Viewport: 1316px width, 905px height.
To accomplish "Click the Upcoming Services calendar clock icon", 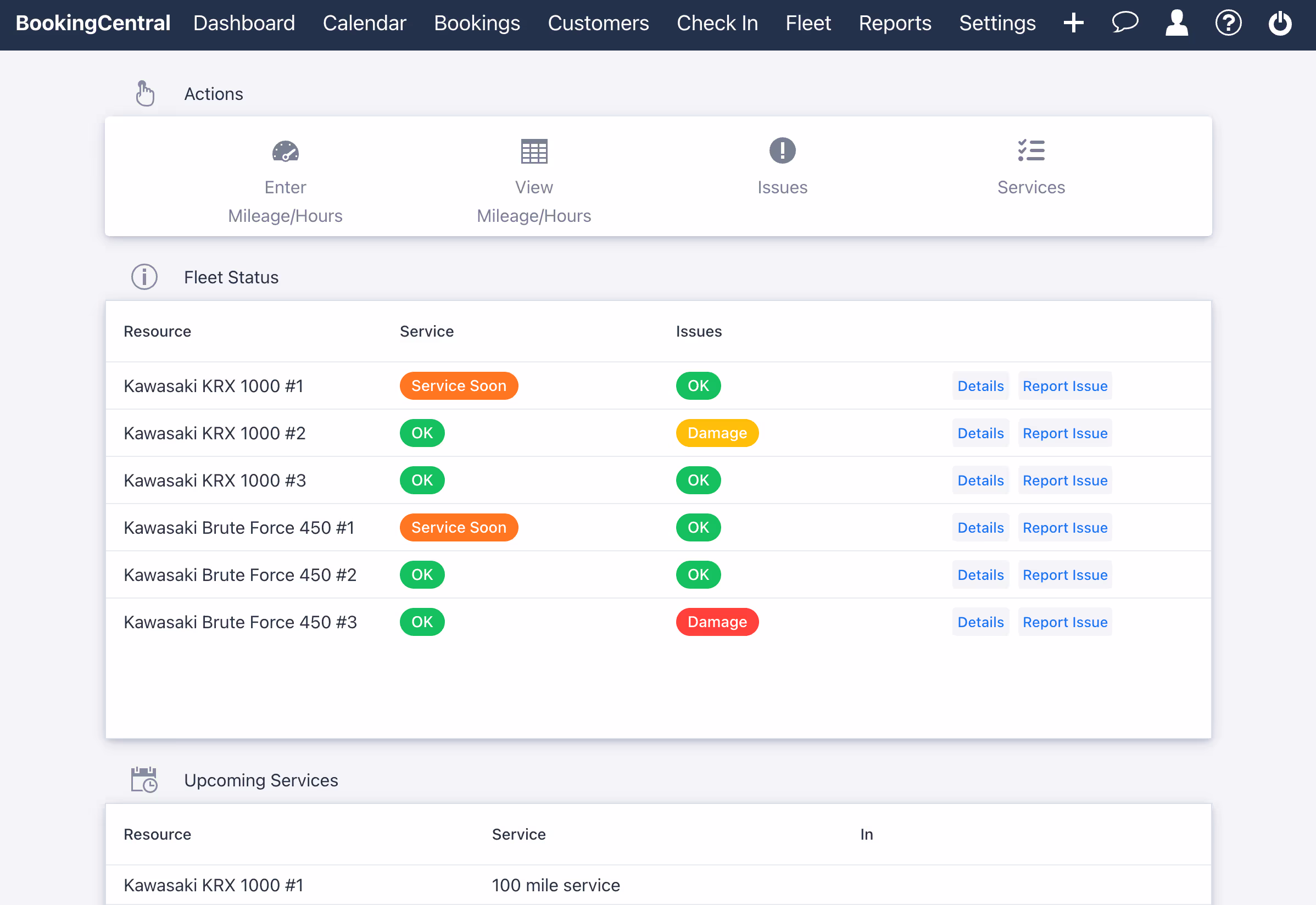I will 144,780.
